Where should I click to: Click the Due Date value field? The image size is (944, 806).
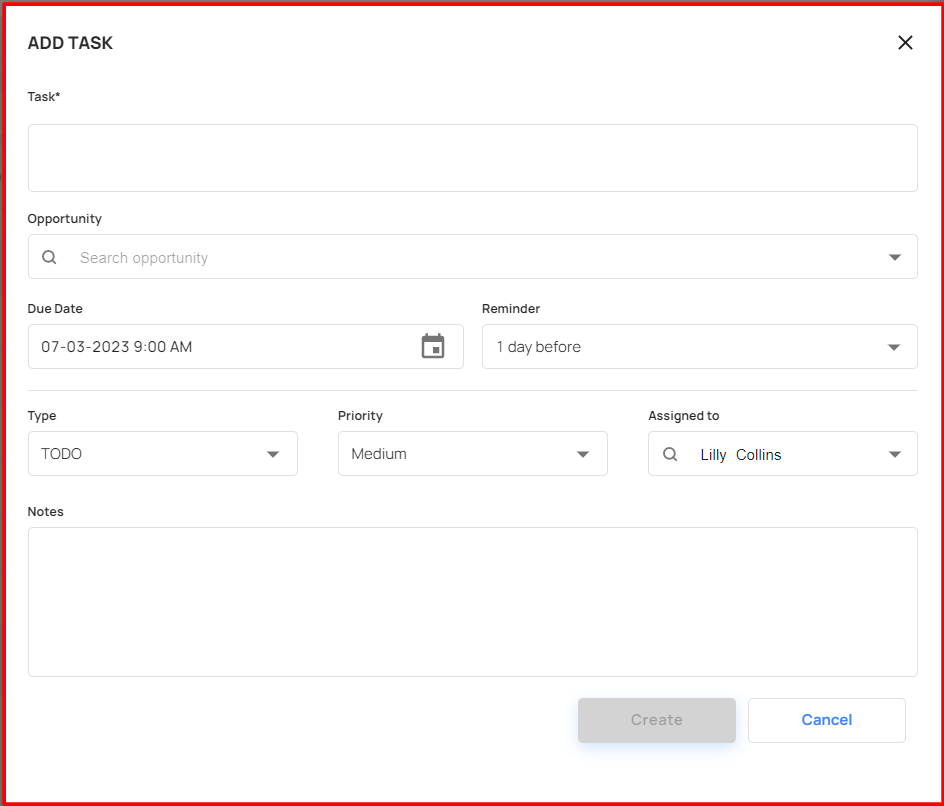point(246,347)
